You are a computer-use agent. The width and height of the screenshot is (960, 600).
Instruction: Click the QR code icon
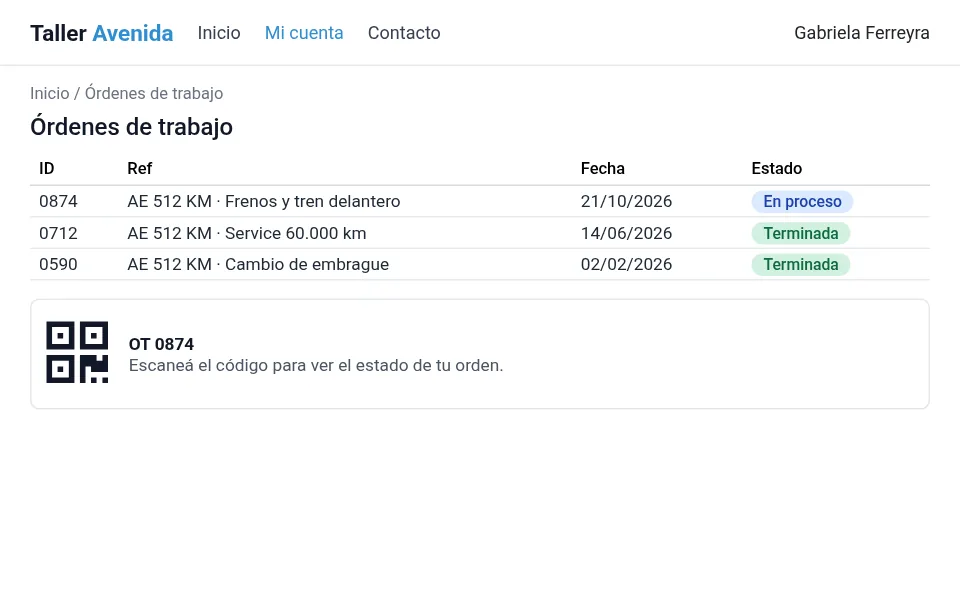(x=77, y=352)
